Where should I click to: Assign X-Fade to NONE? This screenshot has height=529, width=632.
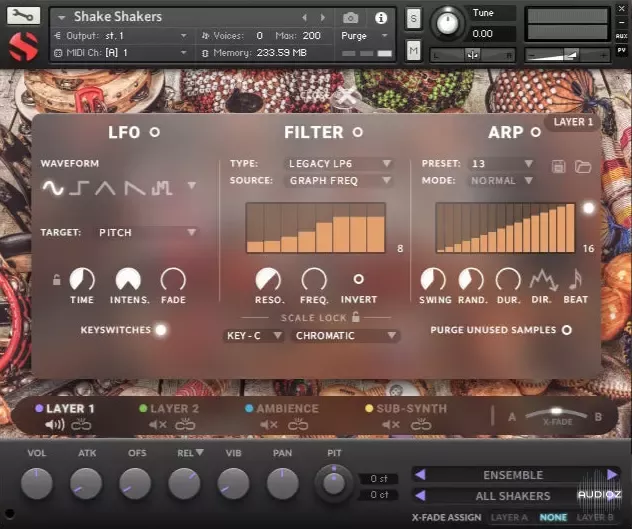click(x=553, y=517)
